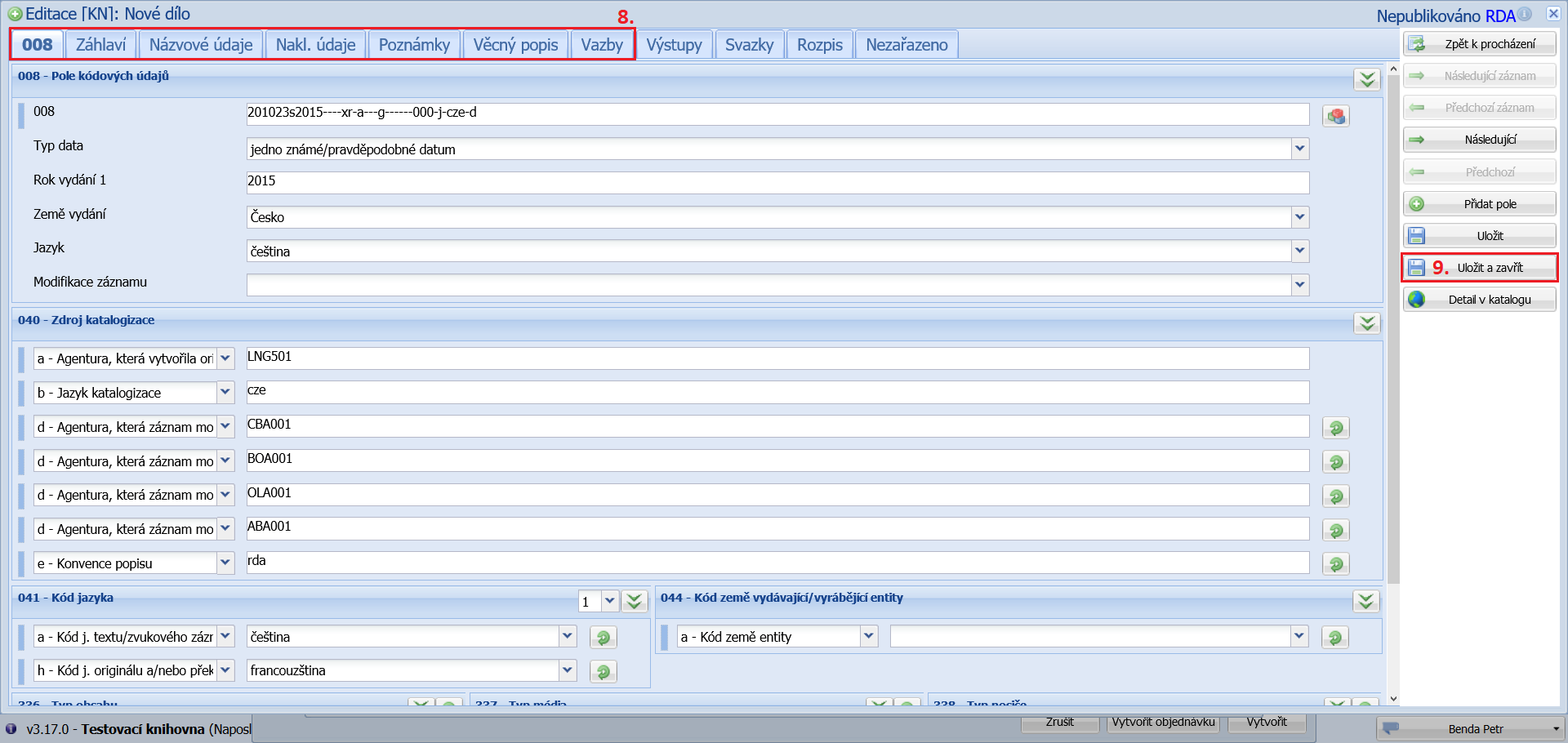Open the Jazyk dropdown
Image resolution: width=1568 pixels, height=743 pixels.
(1300, 251)
